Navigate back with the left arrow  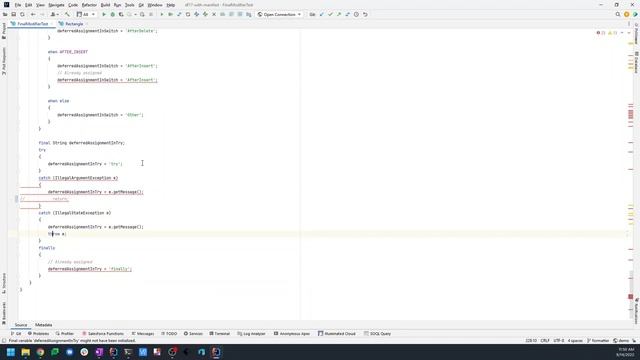click(x=33, y=14)
